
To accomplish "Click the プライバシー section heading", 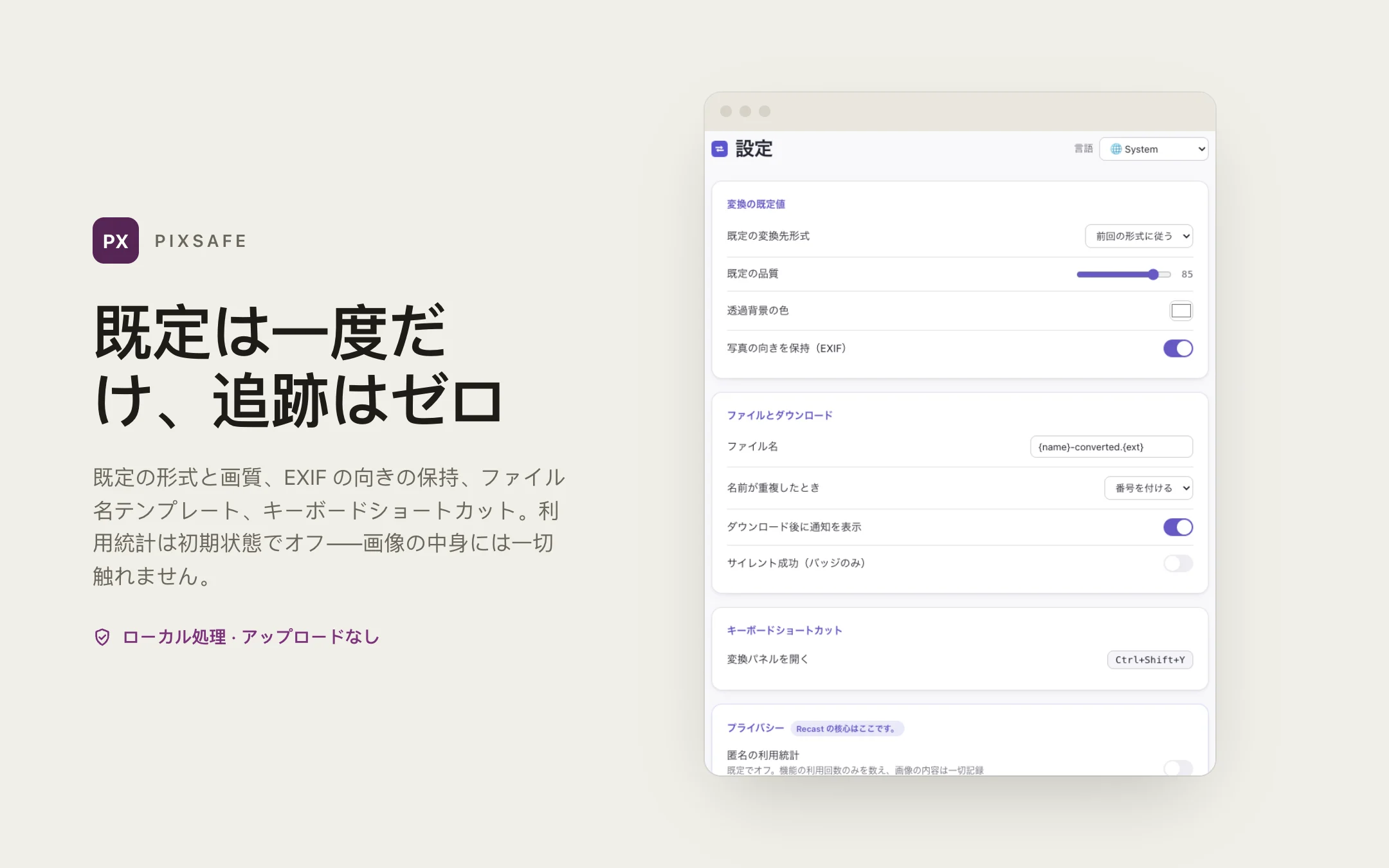I will (x=755, y=728).
